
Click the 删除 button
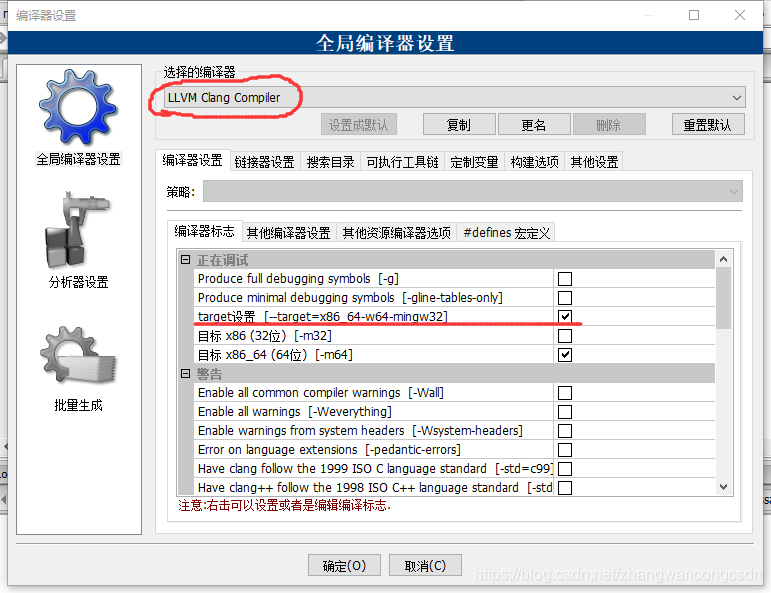tap(609, 125)
